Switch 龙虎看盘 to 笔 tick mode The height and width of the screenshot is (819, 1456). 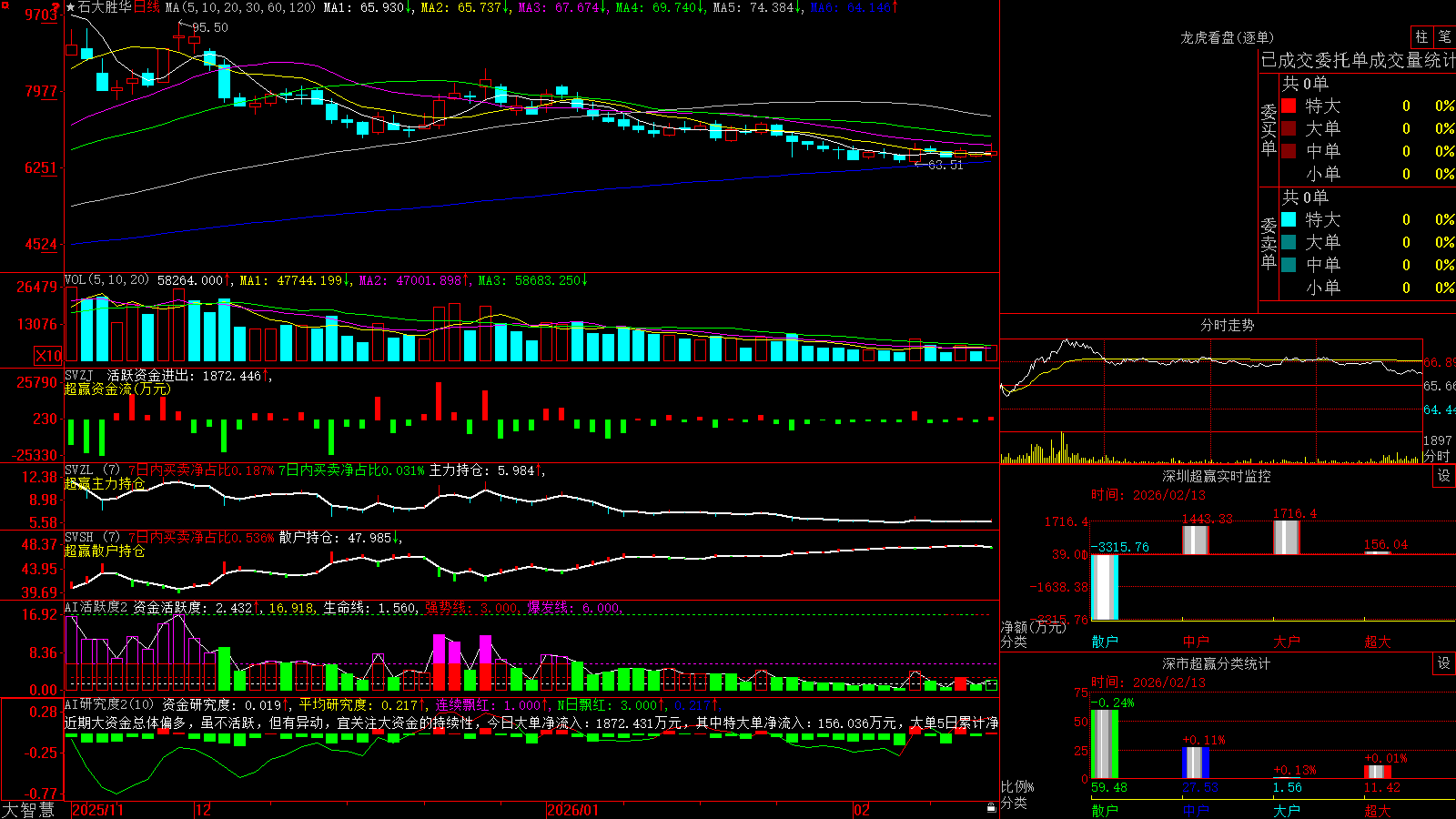(x=1444, y=36)
